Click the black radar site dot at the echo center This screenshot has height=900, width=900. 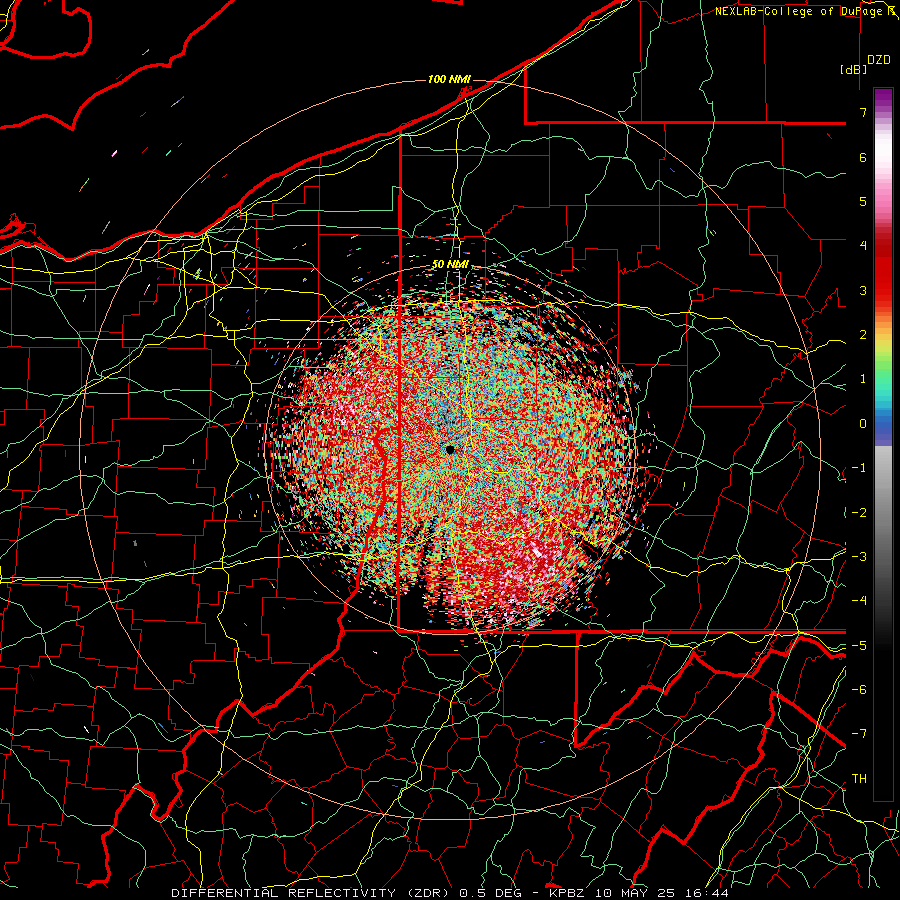coord(450,449)
